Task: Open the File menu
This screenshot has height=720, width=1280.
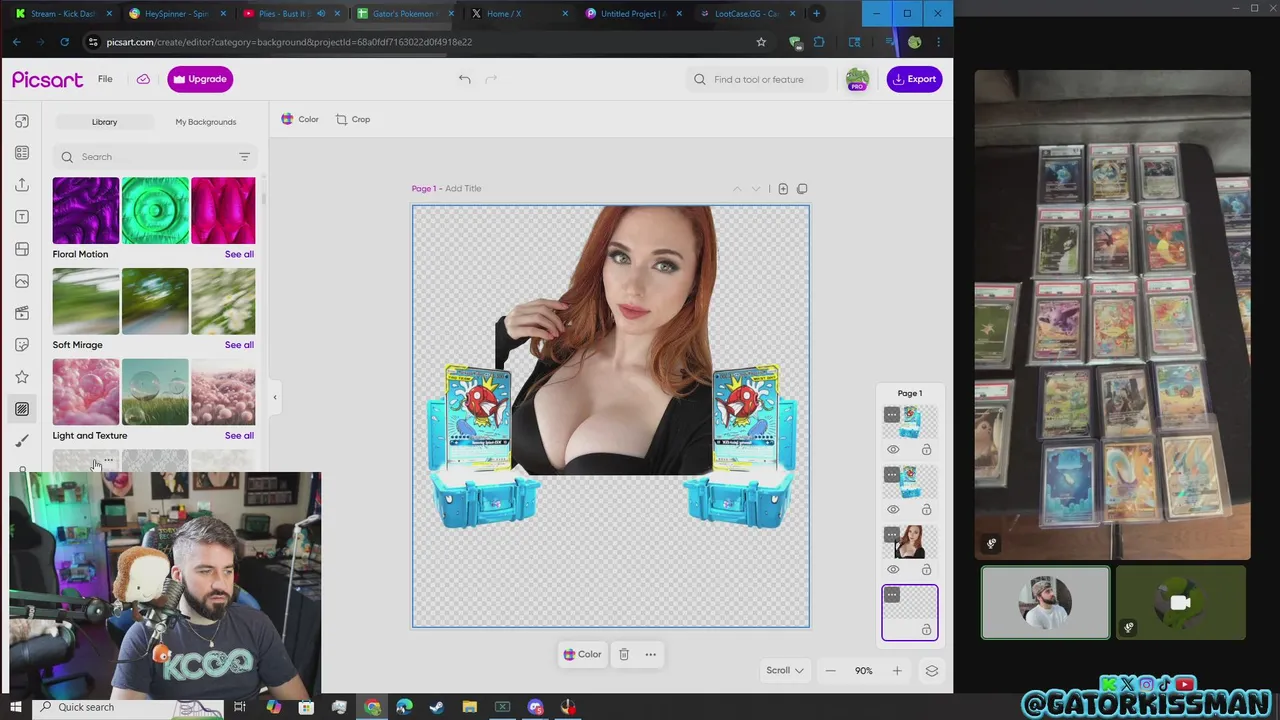Action: [105, 79]
